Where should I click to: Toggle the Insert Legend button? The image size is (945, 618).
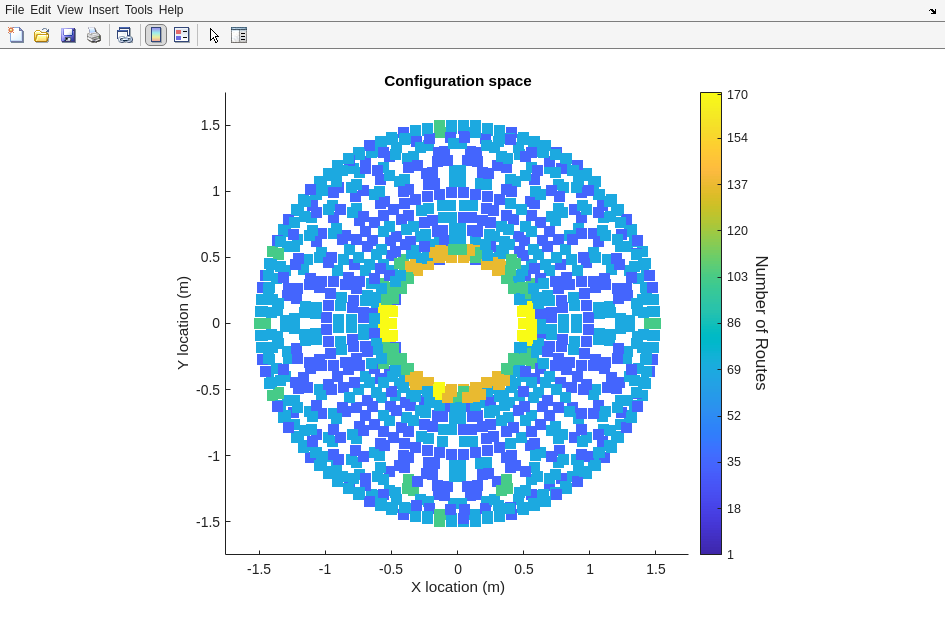pyautogui.click(x=181, y=35)
